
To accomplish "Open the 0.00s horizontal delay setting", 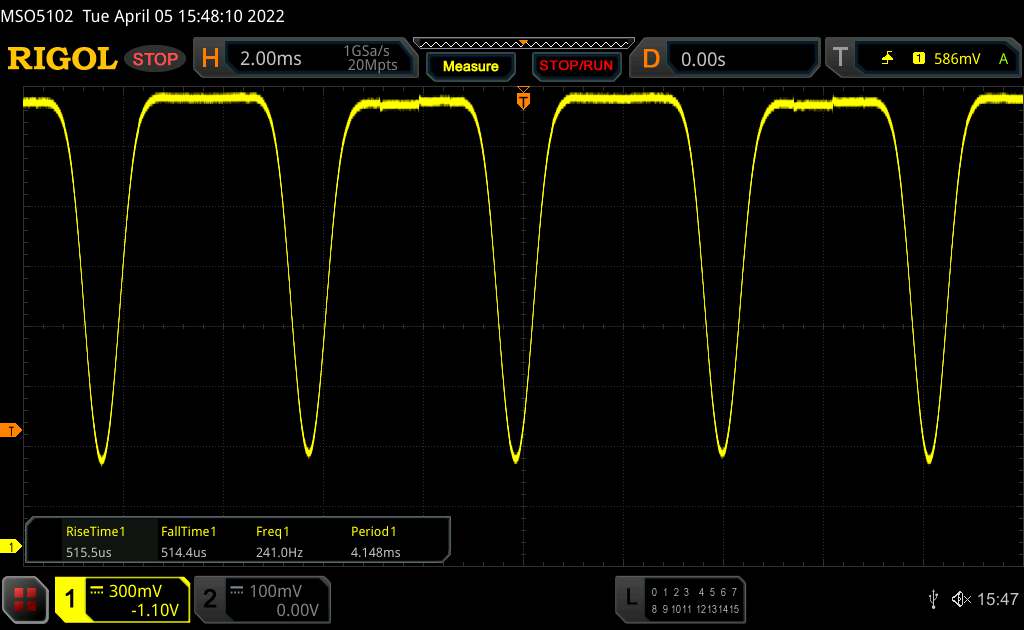I will pyautogui.click(x=740, y=59).
